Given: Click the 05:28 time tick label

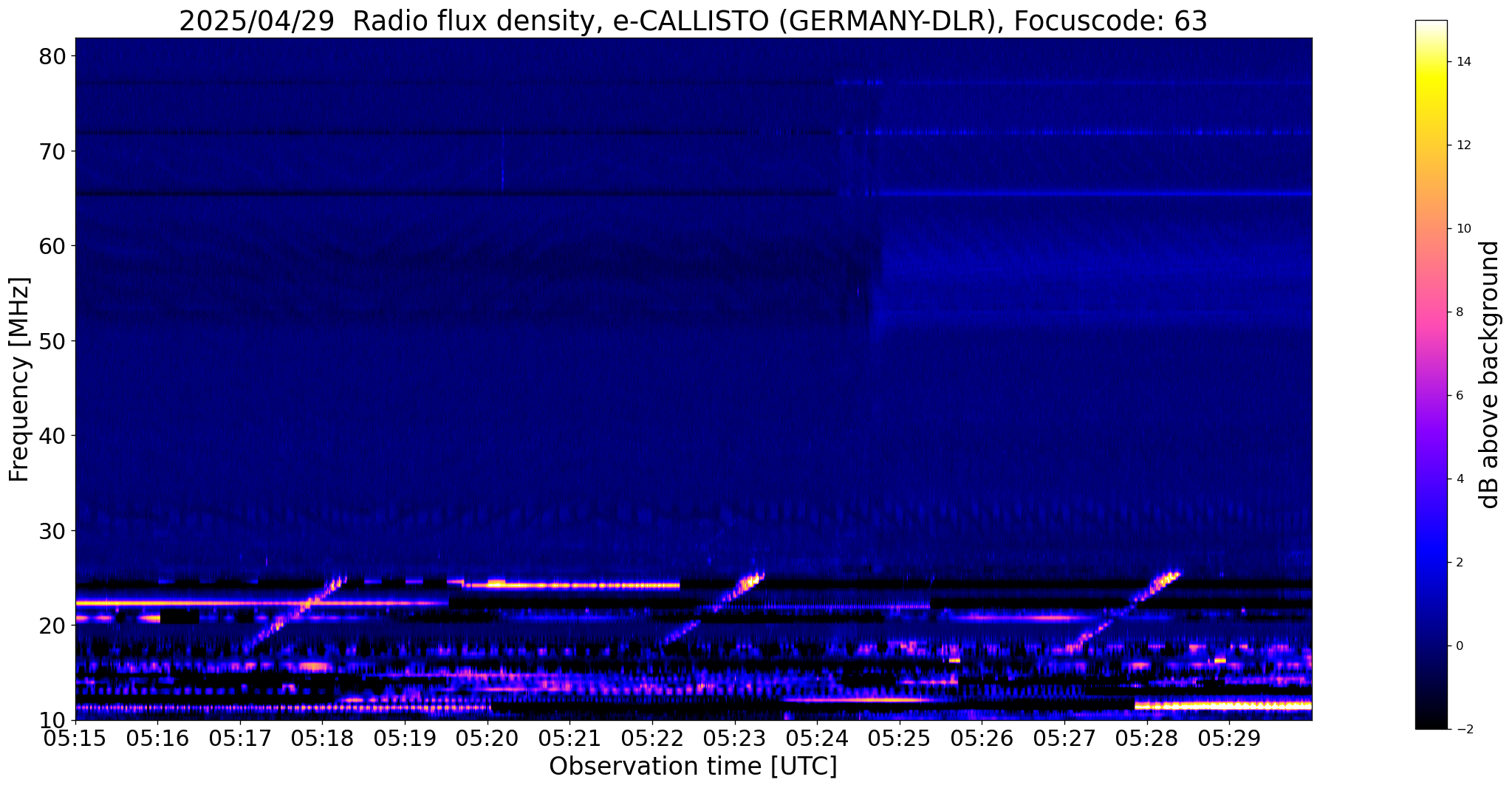Looking at the screenshot, I should pos(1146,739).
